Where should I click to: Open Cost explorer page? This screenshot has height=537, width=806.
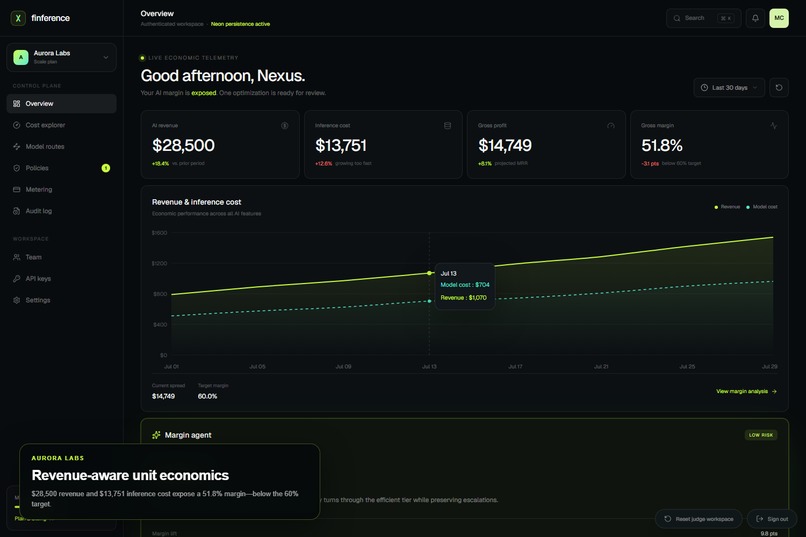click(61, 125)
